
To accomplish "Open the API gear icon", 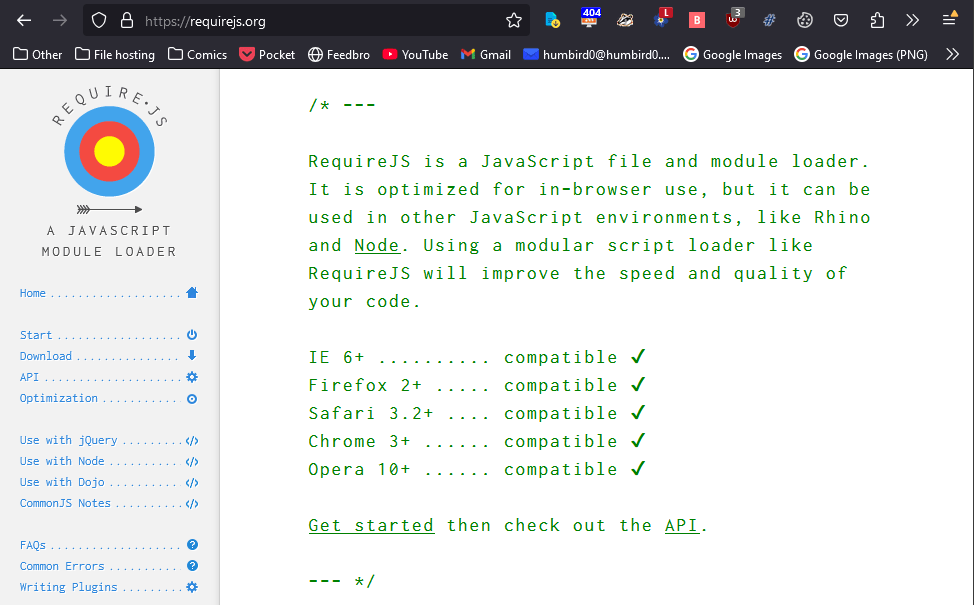I will 190,376.
